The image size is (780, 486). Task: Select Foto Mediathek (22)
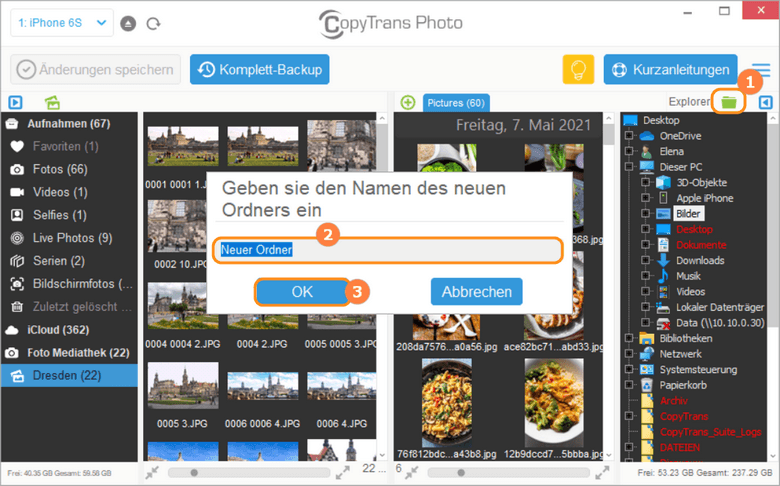[69, 353]
